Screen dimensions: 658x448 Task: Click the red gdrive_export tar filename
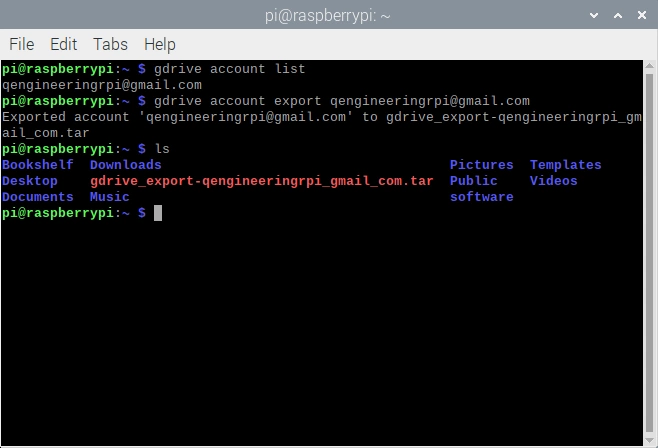tap(261, 181)
